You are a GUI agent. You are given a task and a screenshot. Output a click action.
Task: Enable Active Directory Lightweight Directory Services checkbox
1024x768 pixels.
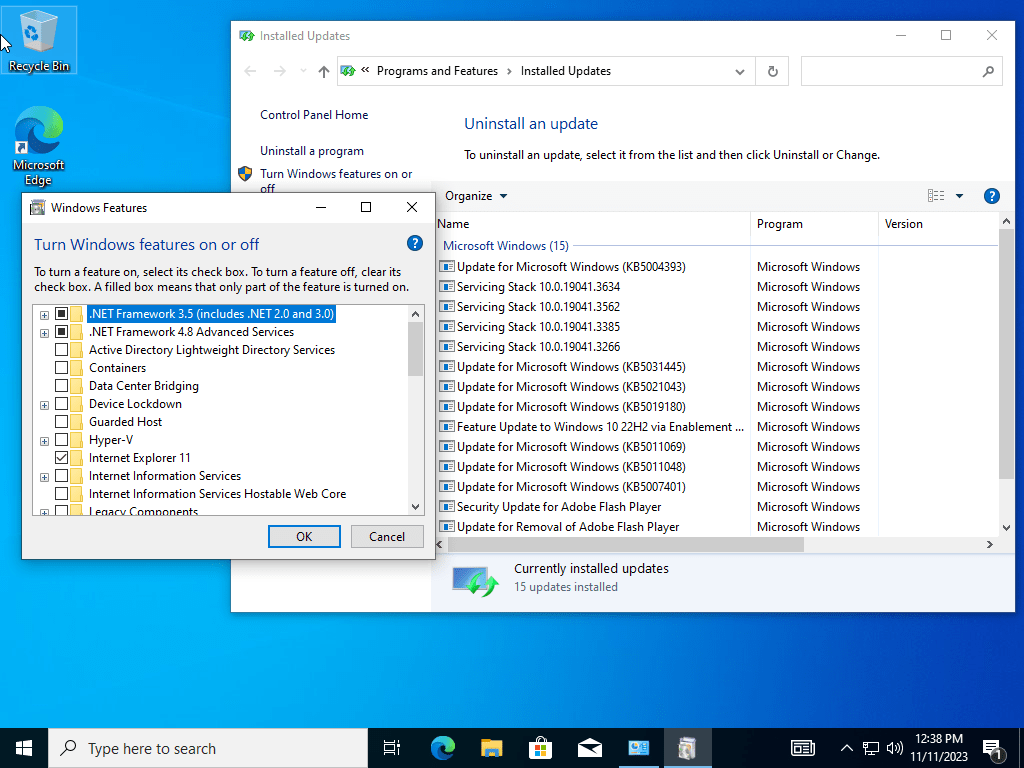point(61,349)
